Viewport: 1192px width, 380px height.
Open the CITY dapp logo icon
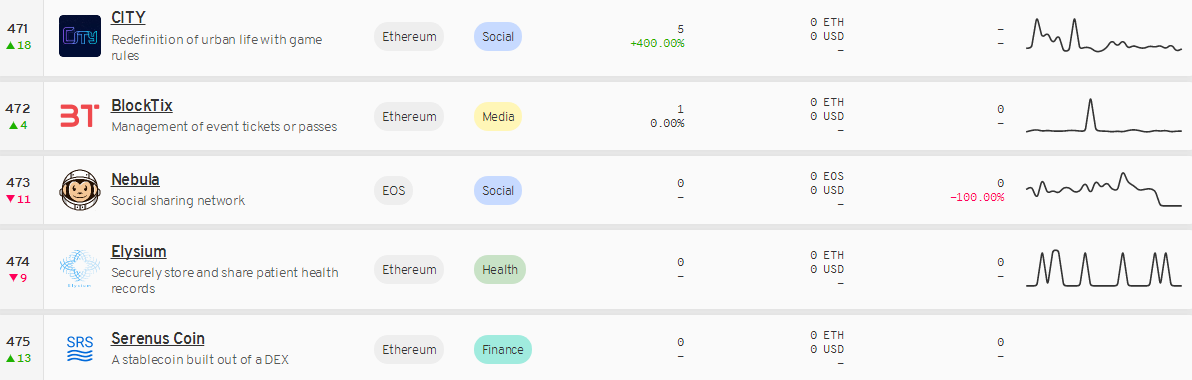[80, 36]
